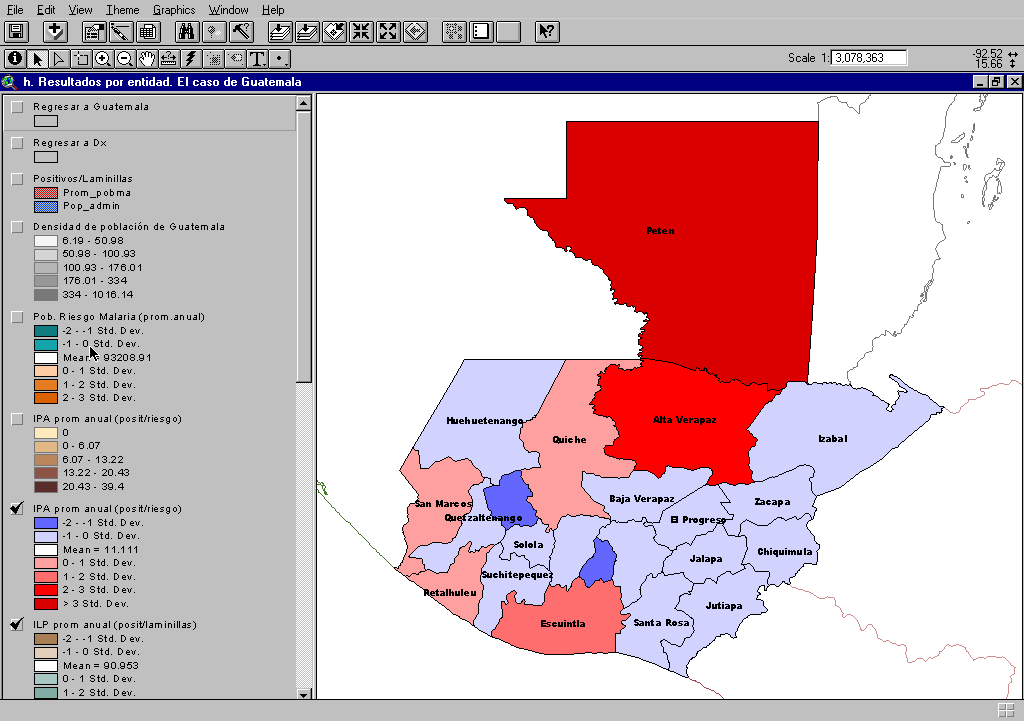Click the Scale input field
This screenshot has width=1024, height=721.
coord(869,58)
